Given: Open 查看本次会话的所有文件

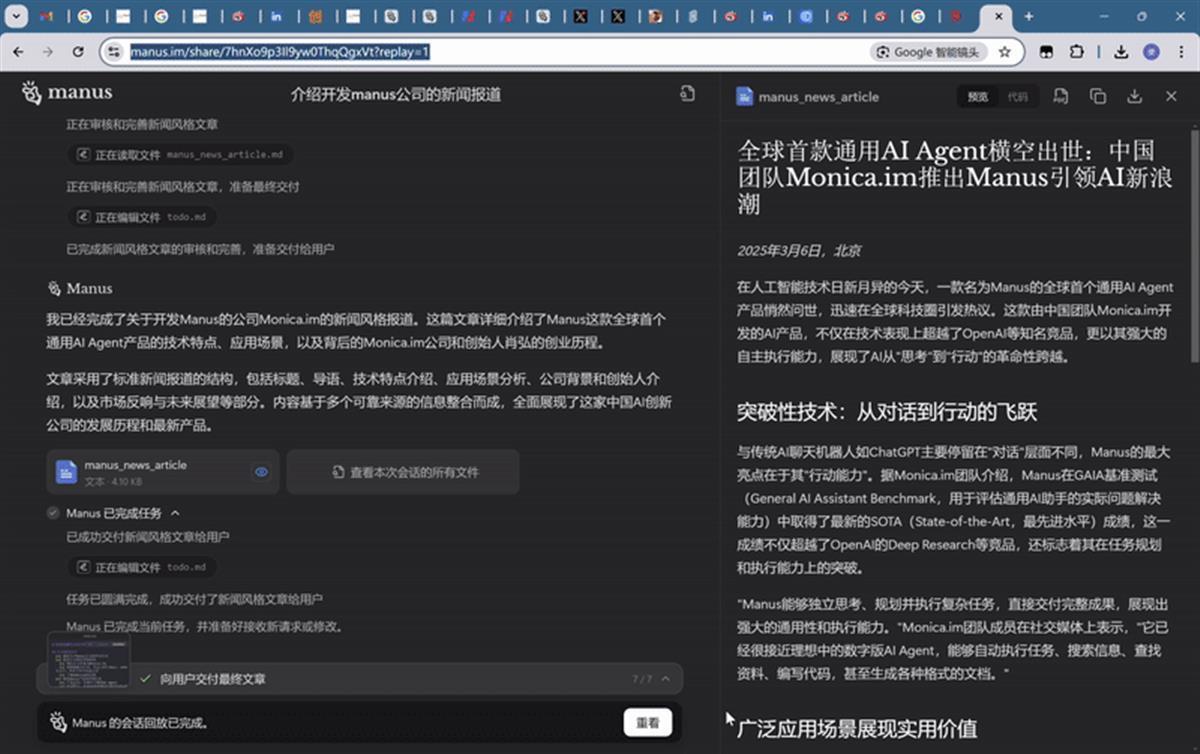Looking at the screenshot, I should tap(403, 471).
